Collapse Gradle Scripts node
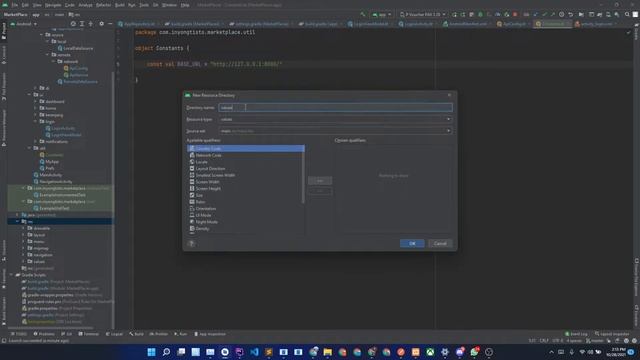640x360 pixels. point(11,275)
